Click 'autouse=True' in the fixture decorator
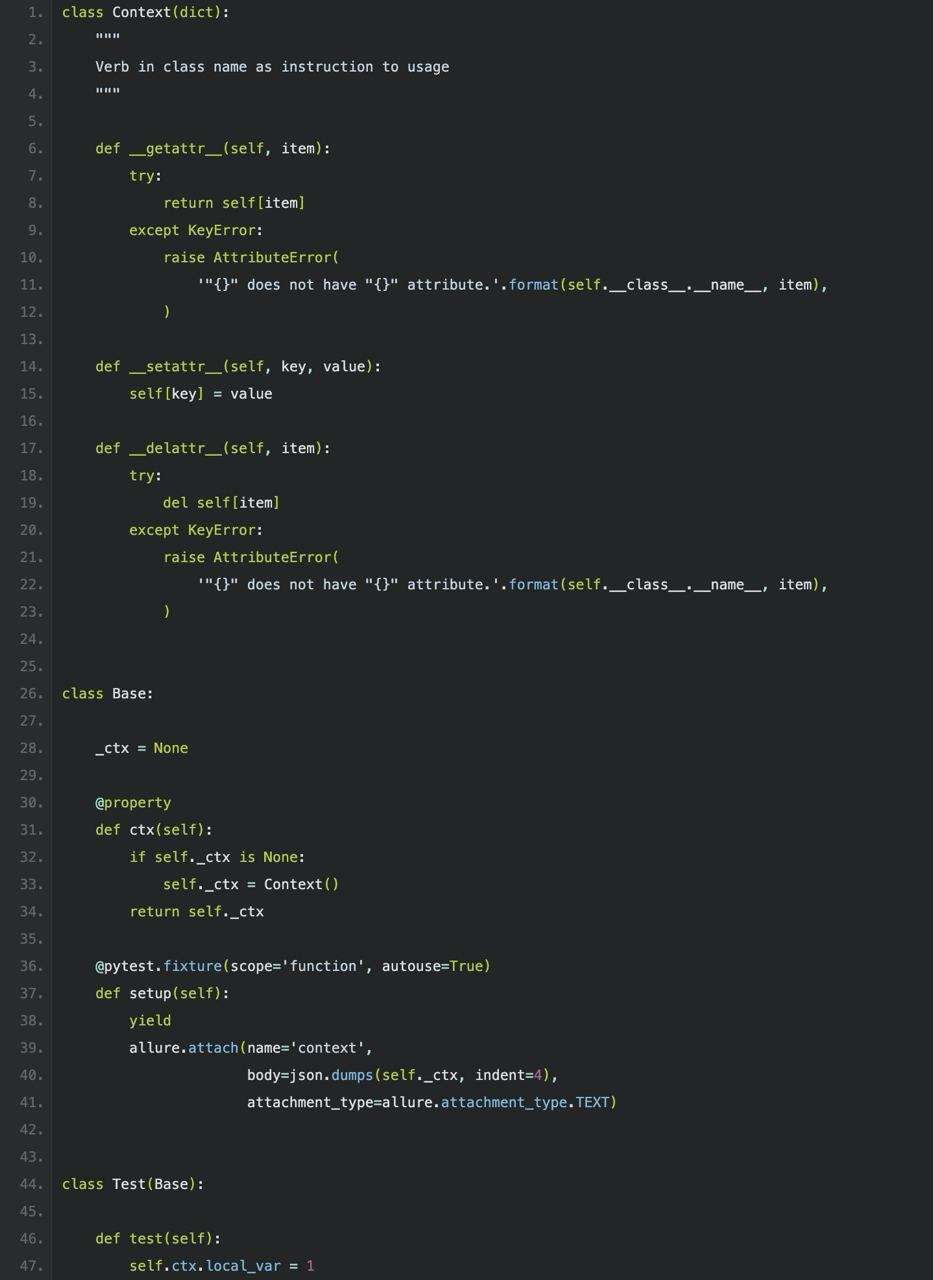 (433, 967)
